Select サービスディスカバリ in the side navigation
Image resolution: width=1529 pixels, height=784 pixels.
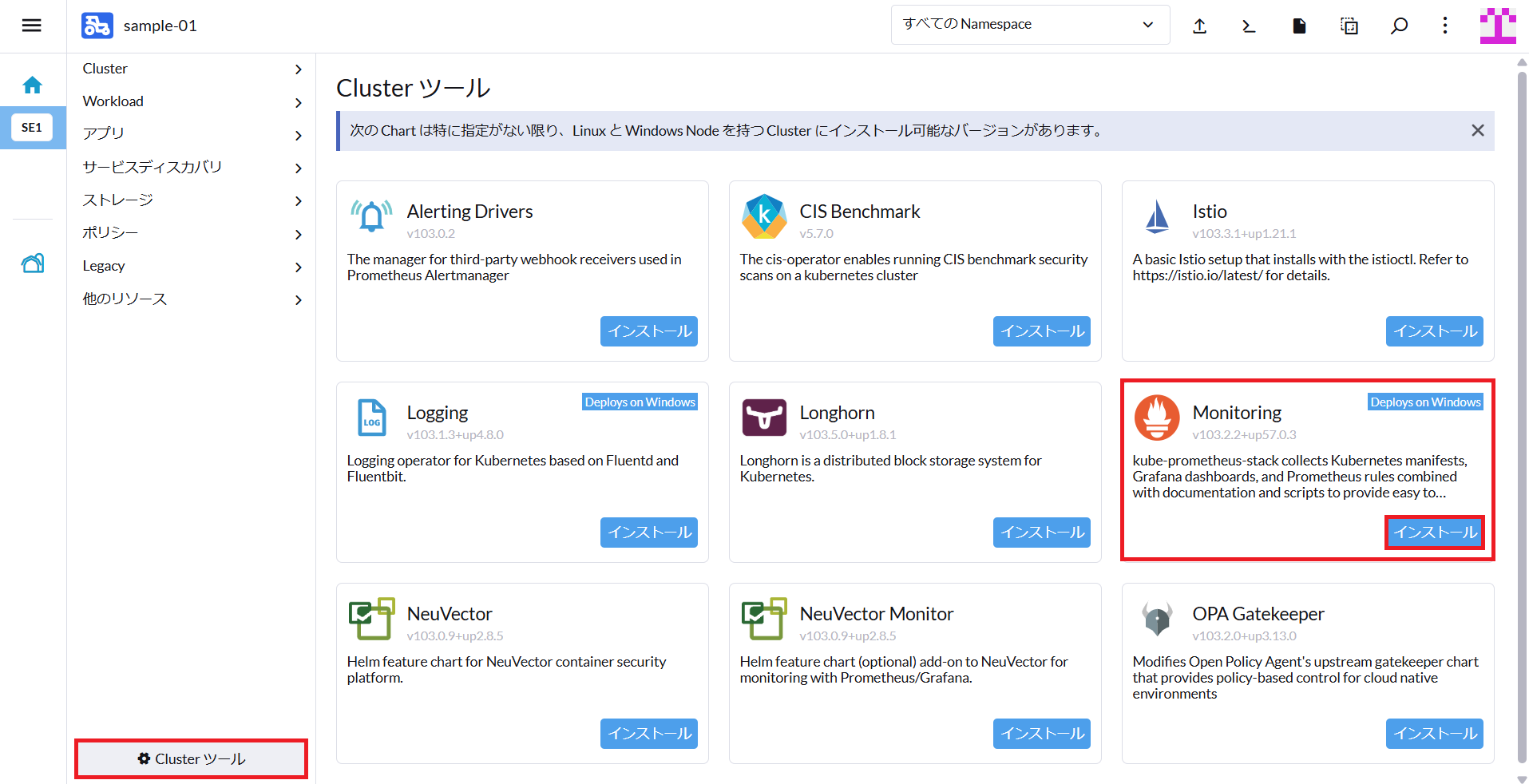152,167
